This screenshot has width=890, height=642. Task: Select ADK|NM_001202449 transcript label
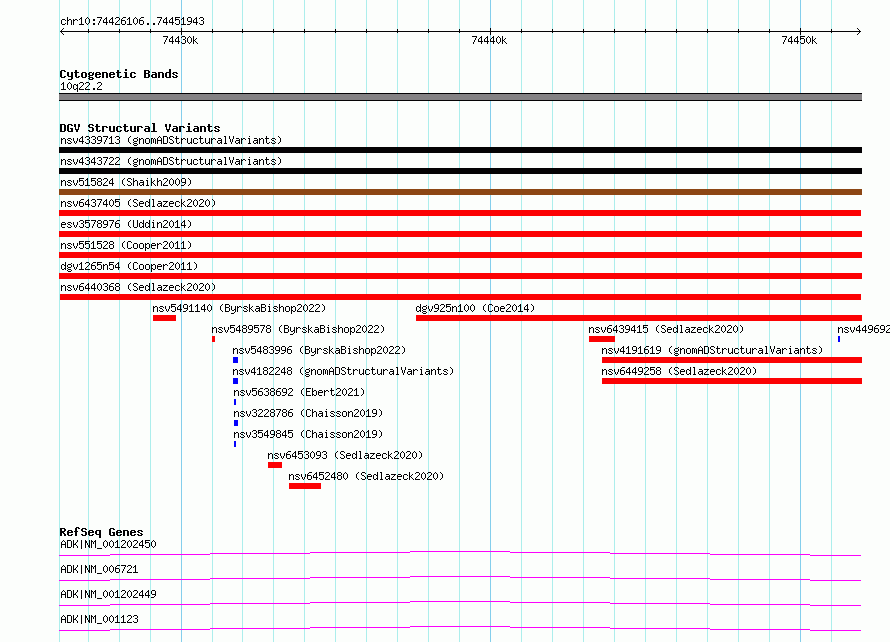(x=108, y=594)
